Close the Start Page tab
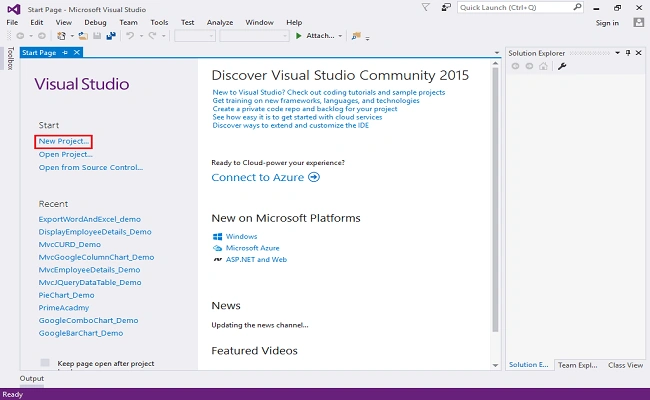 (77, 52)
